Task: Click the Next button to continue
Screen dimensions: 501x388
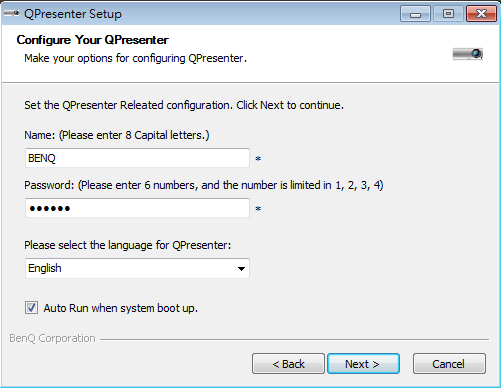Action: [x=363, y=364]
